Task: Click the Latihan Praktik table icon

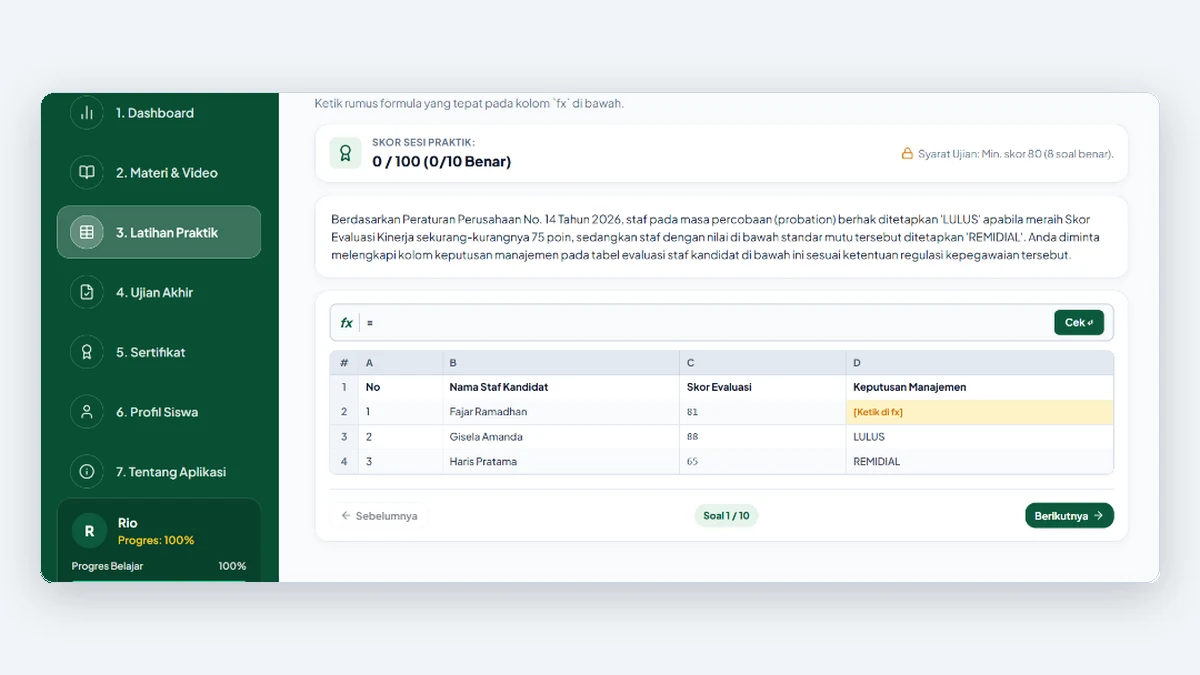Action: click(87, 233)
